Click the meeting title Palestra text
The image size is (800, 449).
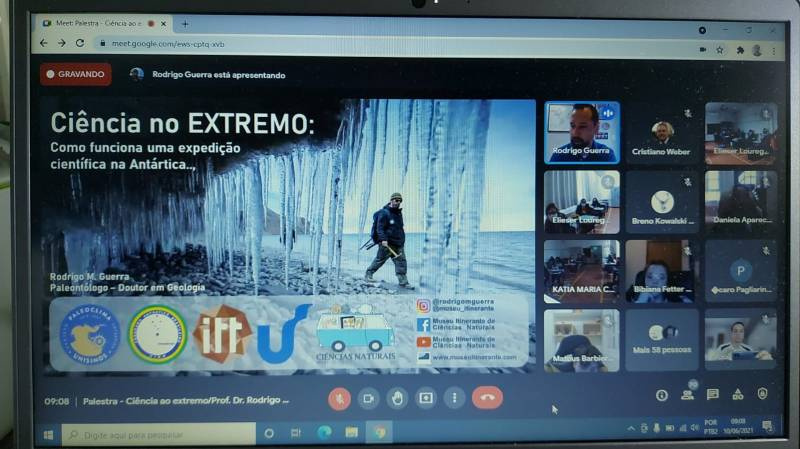point(186,401)
